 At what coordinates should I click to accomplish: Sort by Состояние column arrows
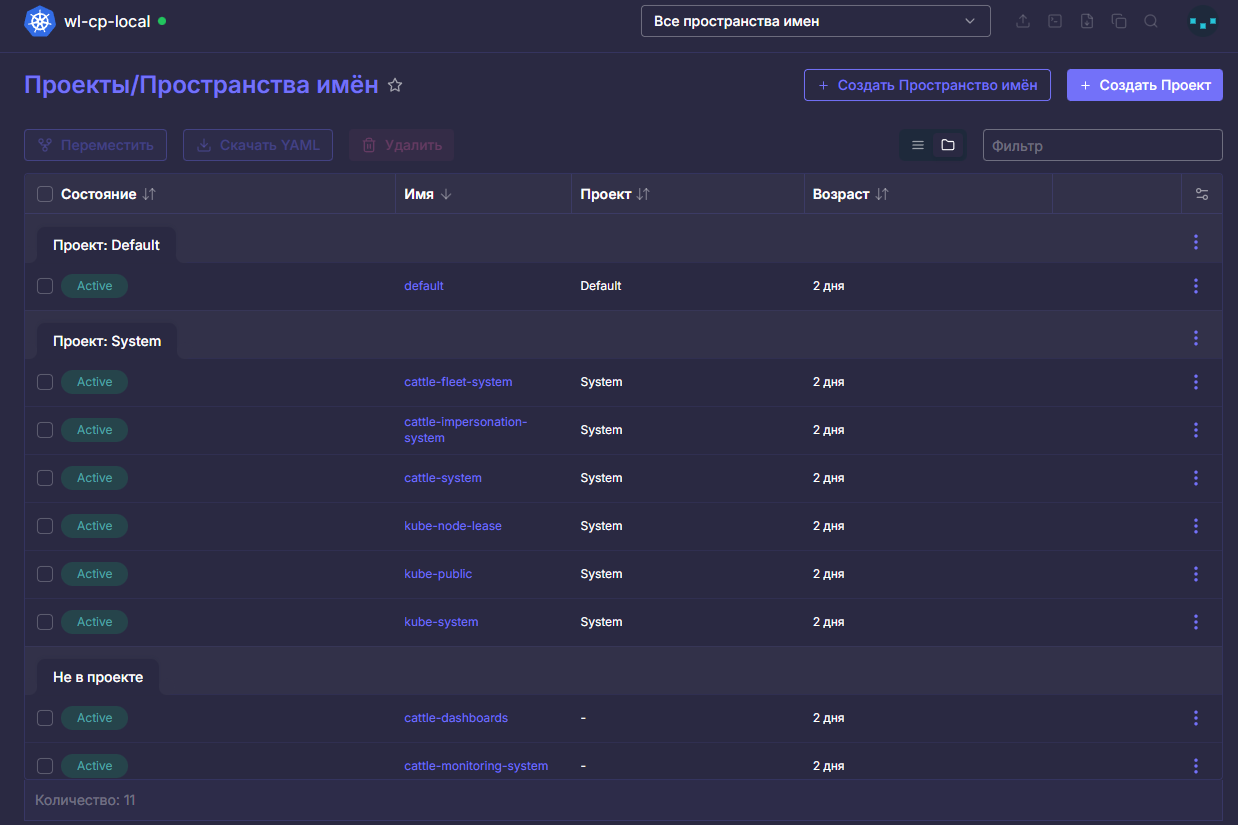click(149, 194)
